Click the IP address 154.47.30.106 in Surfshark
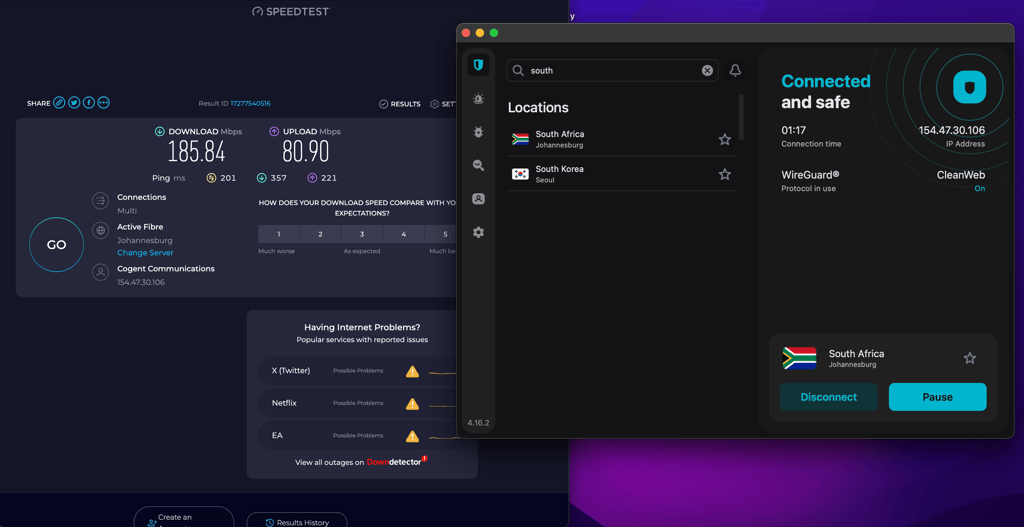This screenshot has width=1024, height=527. [952, 130]
